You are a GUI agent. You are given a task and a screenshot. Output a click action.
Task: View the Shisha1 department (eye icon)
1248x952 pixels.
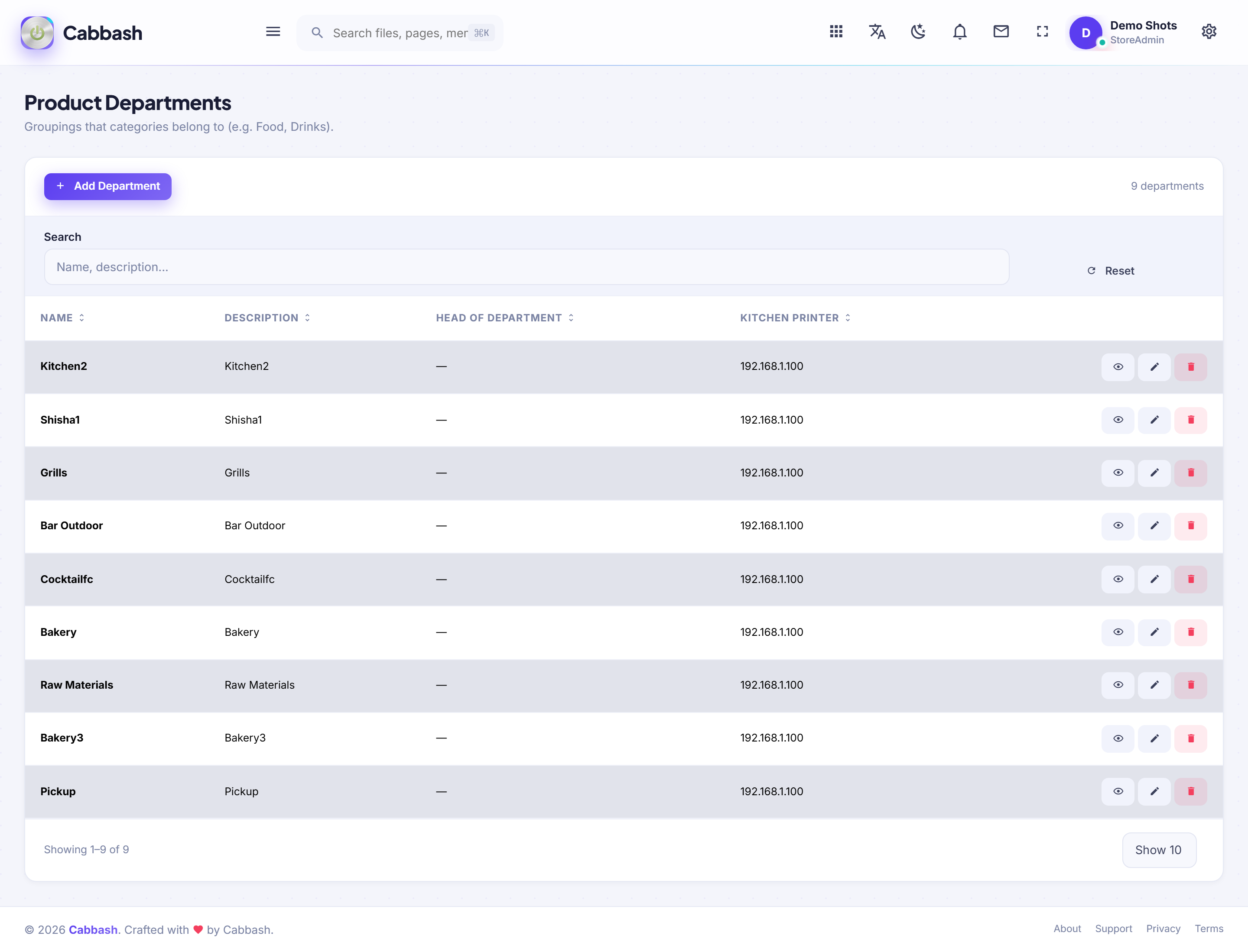[x=1118, y=421]
